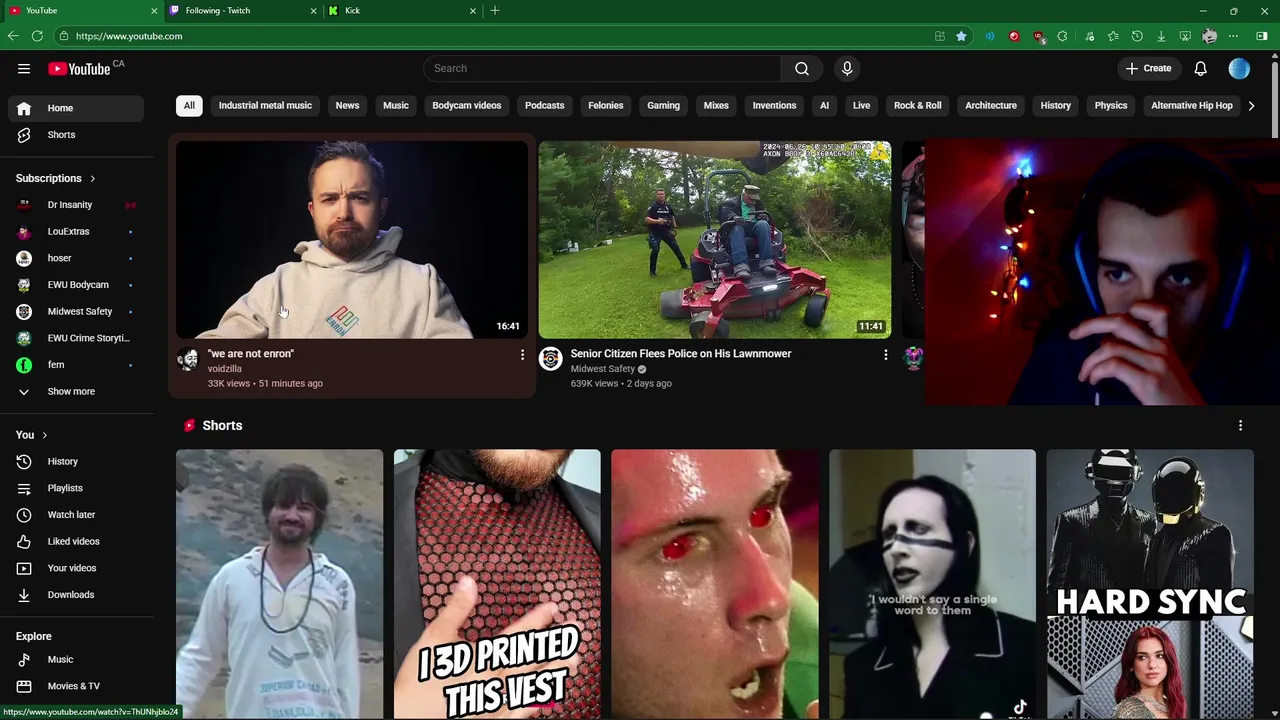Select Alternative Hip Hop chip
Screen dimensions: 1280x720
1191,105
